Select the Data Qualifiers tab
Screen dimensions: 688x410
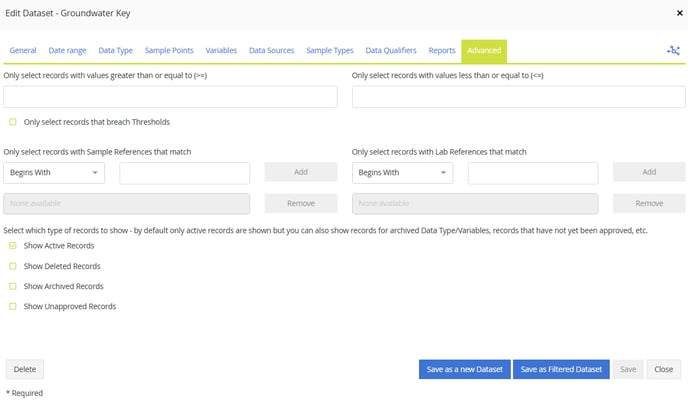(x=391, y=50)
